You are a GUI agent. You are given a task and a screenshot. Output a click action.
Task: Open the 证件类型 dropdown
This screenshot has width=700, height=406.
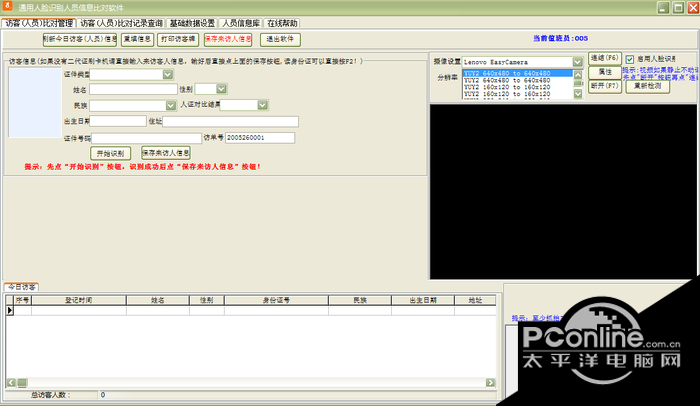pos(167,75)
